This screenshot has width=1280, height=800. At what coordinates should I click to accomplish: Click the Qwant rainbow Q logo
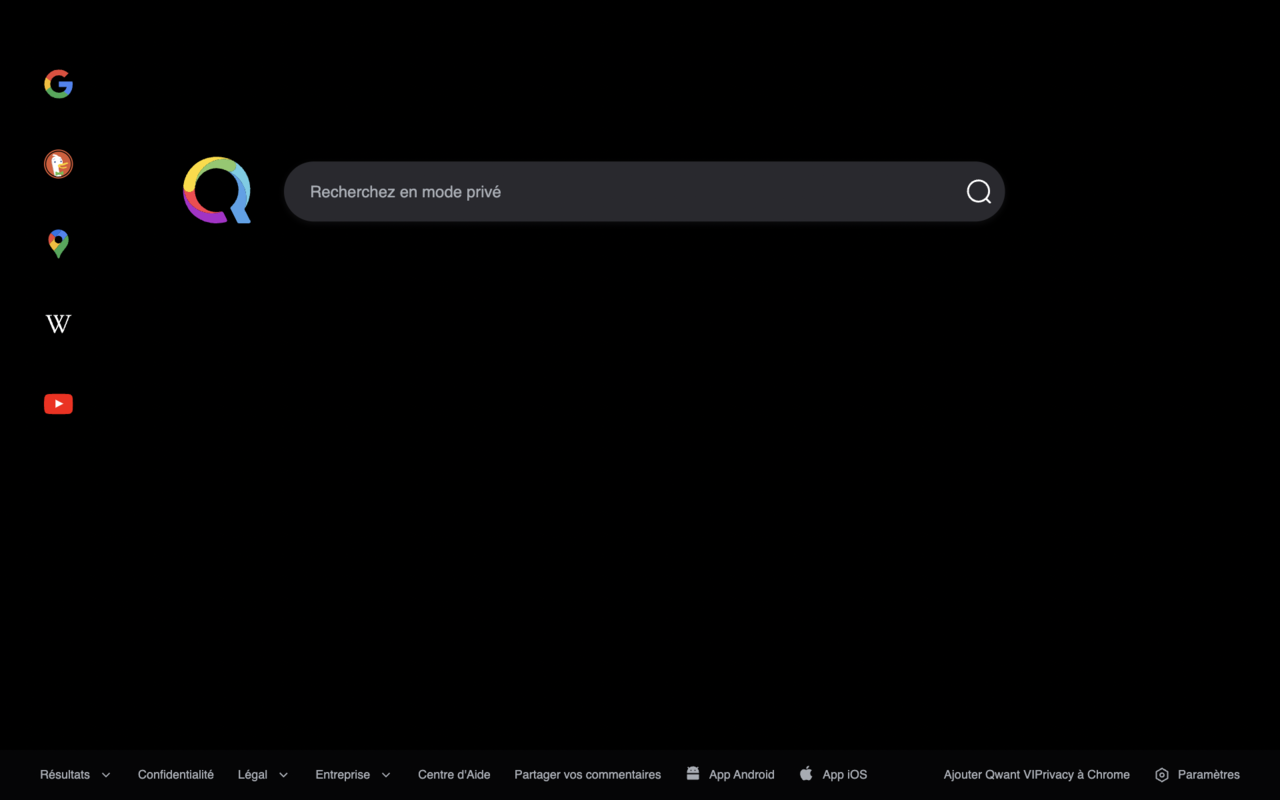(217, 190)
